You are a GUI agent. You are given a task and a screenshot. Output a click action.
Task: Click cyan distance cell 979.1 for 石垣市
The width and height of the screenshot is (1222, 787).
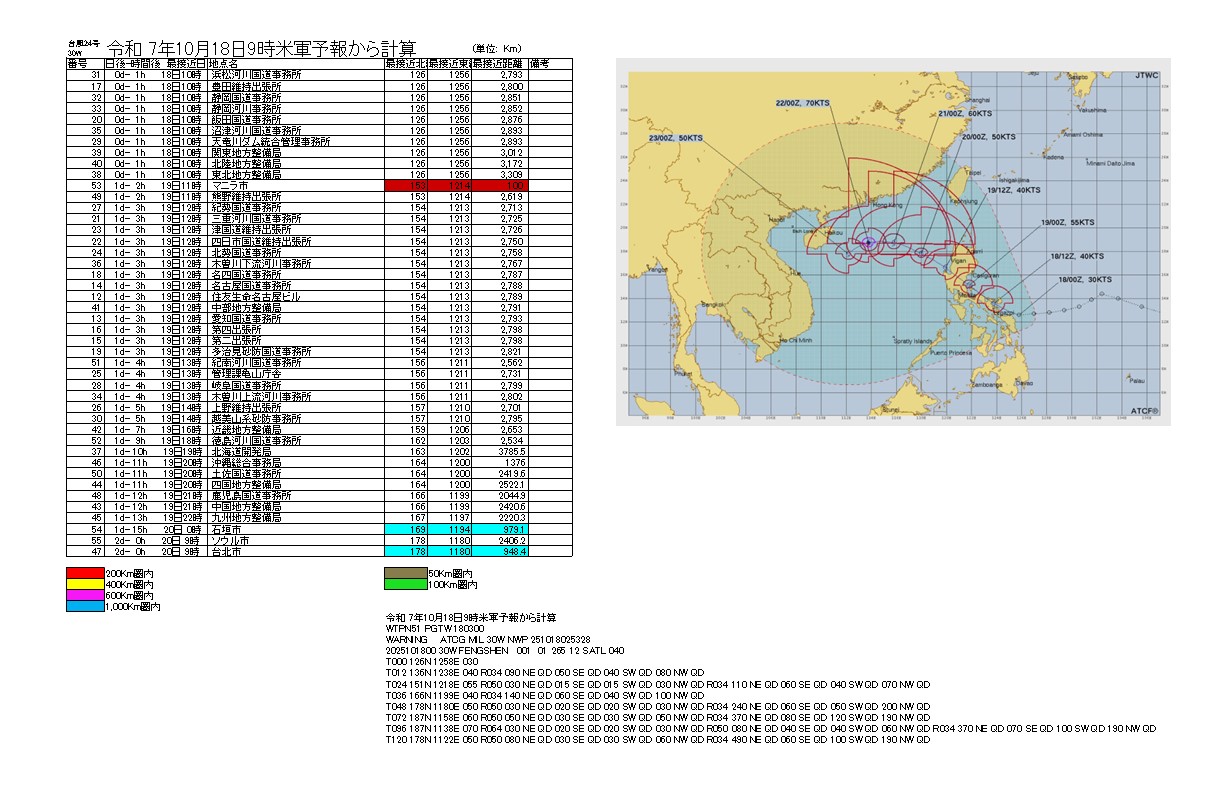pos(499,529)
